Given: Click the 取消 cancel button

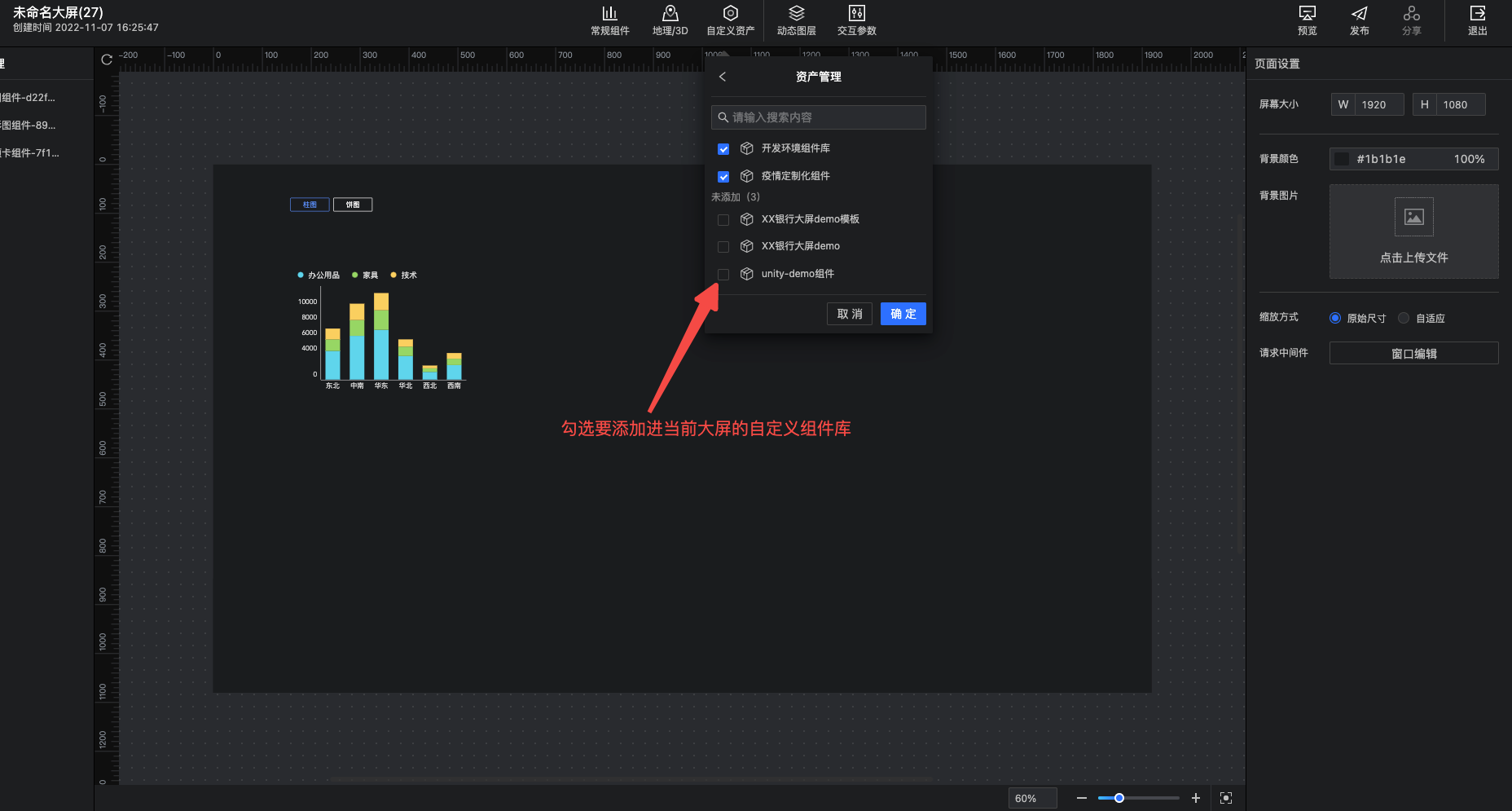Looking at the screenshot, I should pos(850,314).
